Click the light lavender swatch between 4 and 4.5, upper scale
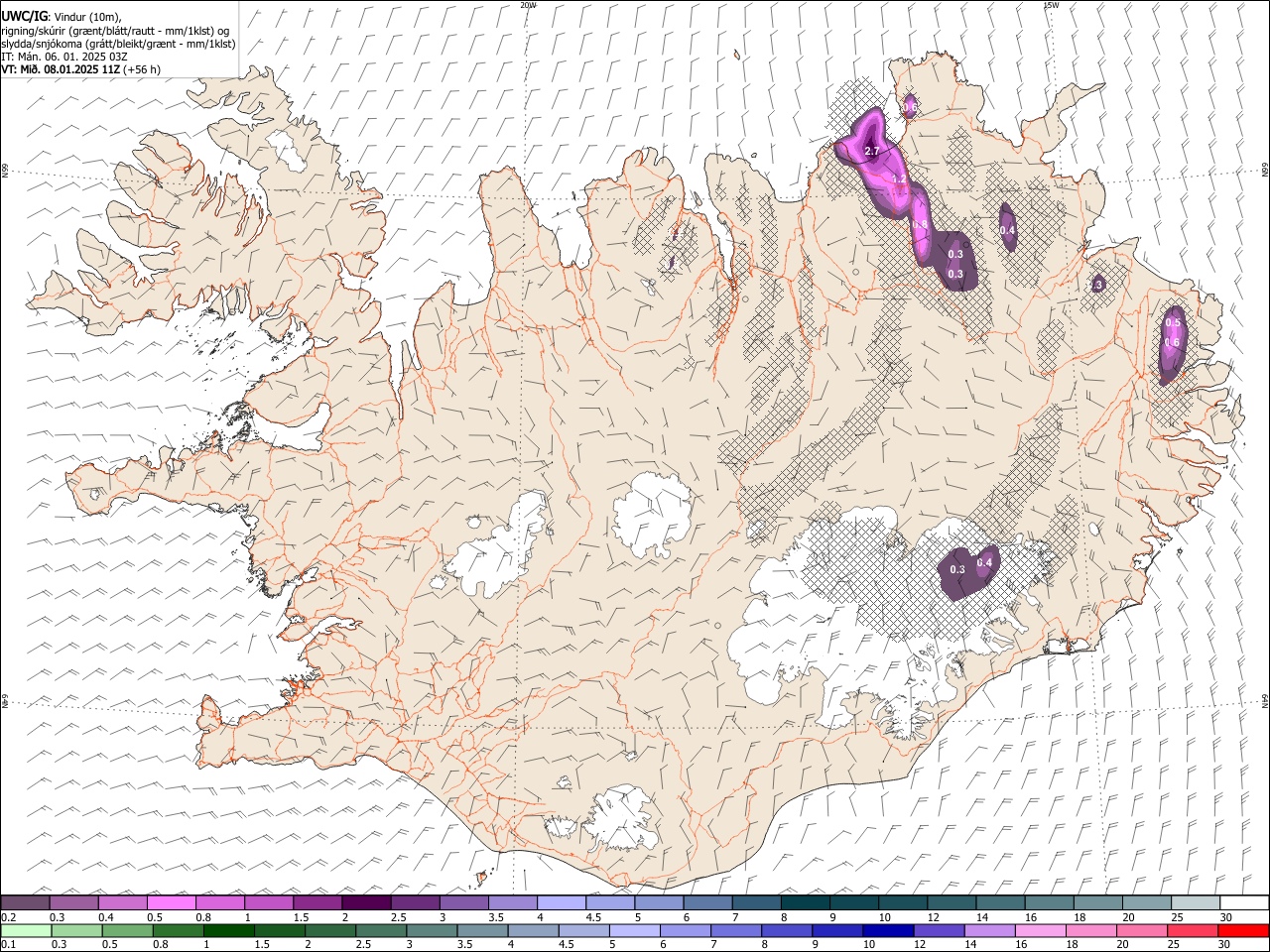Viewport: 1270px width, 952px height. click(562, 903)
